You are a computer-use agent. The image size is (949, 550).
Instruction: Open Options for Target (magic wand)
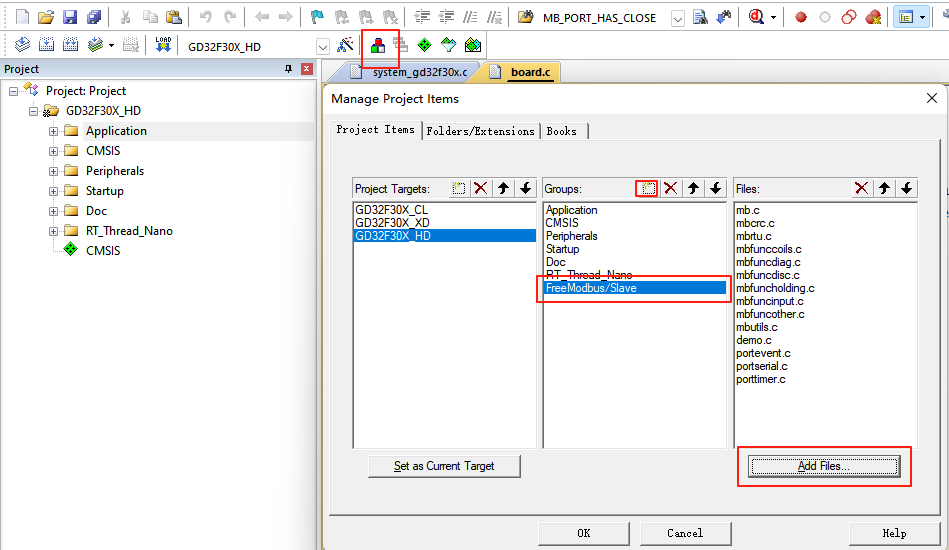[x=346, y=44]
